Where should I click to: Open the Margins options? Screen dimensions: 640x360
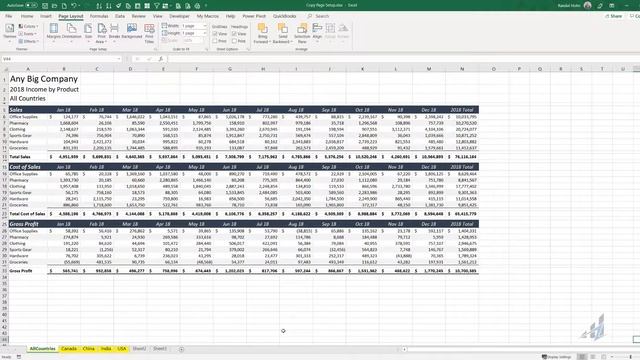coord(53,32)
